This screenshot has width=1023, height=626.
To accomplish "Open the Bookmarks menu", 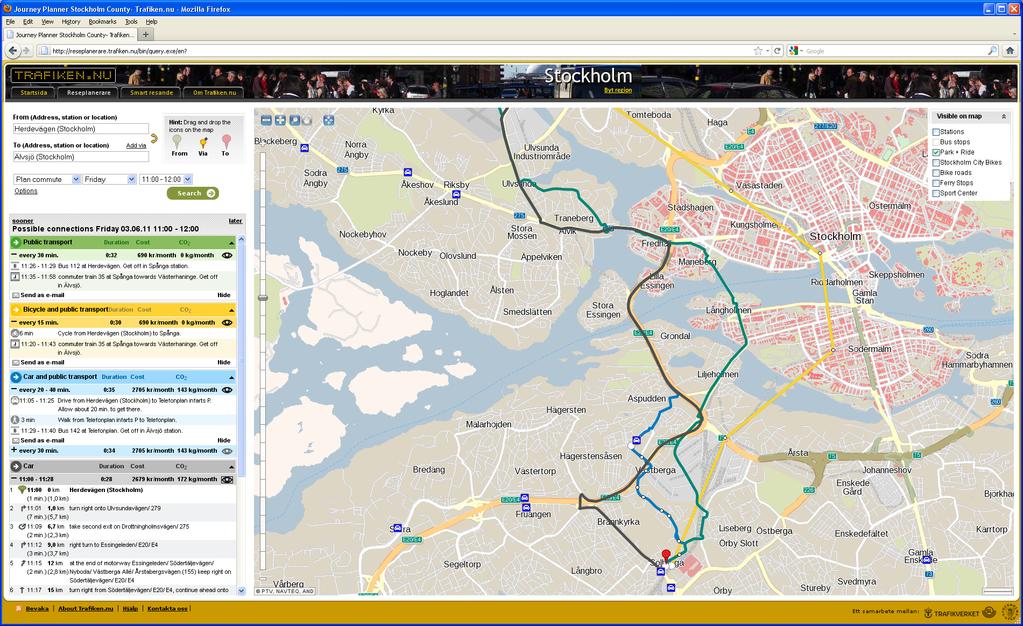I will point(102,22).
